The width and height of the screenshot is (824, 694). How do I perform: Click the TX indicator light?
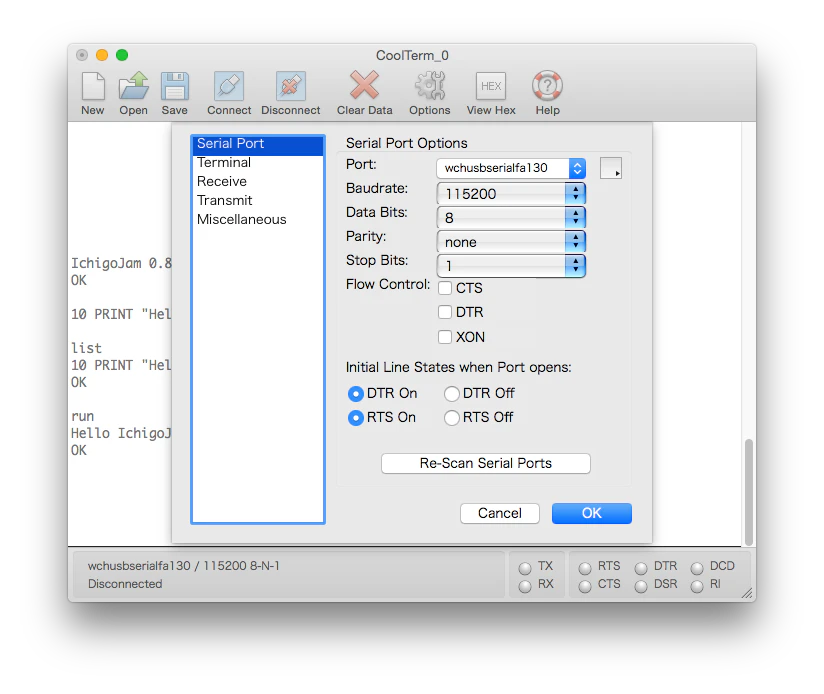[525, 568]
